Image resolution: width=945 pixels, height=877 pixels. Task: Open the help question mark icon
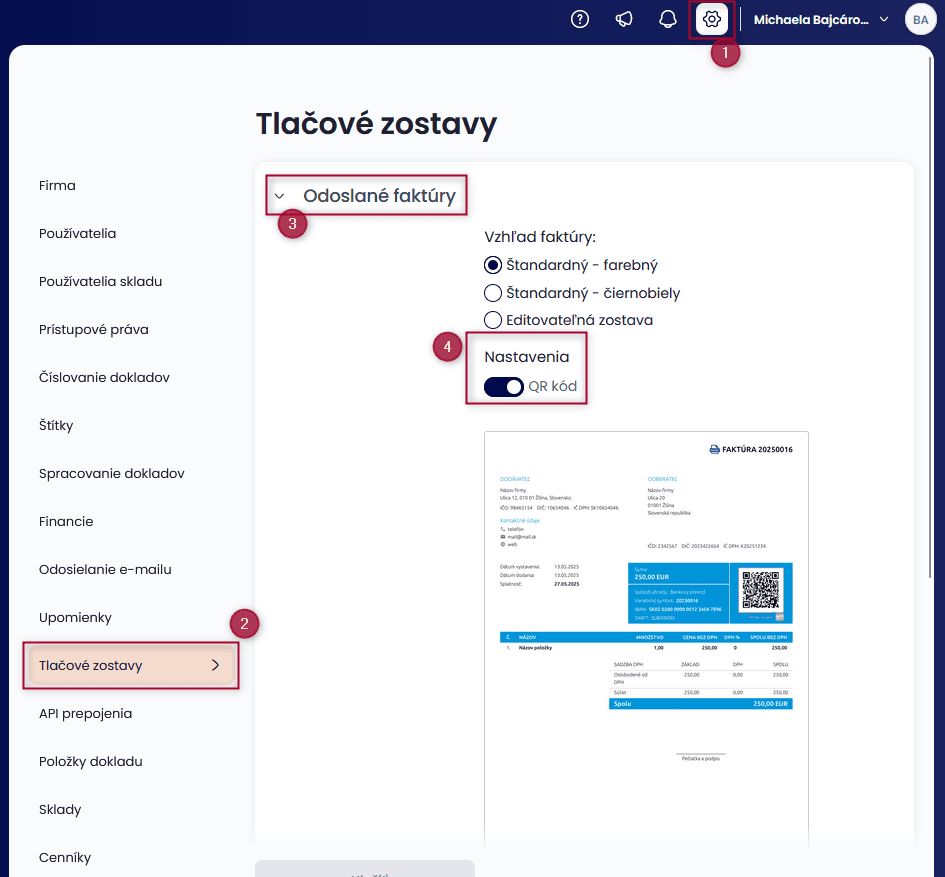point(580,20)
